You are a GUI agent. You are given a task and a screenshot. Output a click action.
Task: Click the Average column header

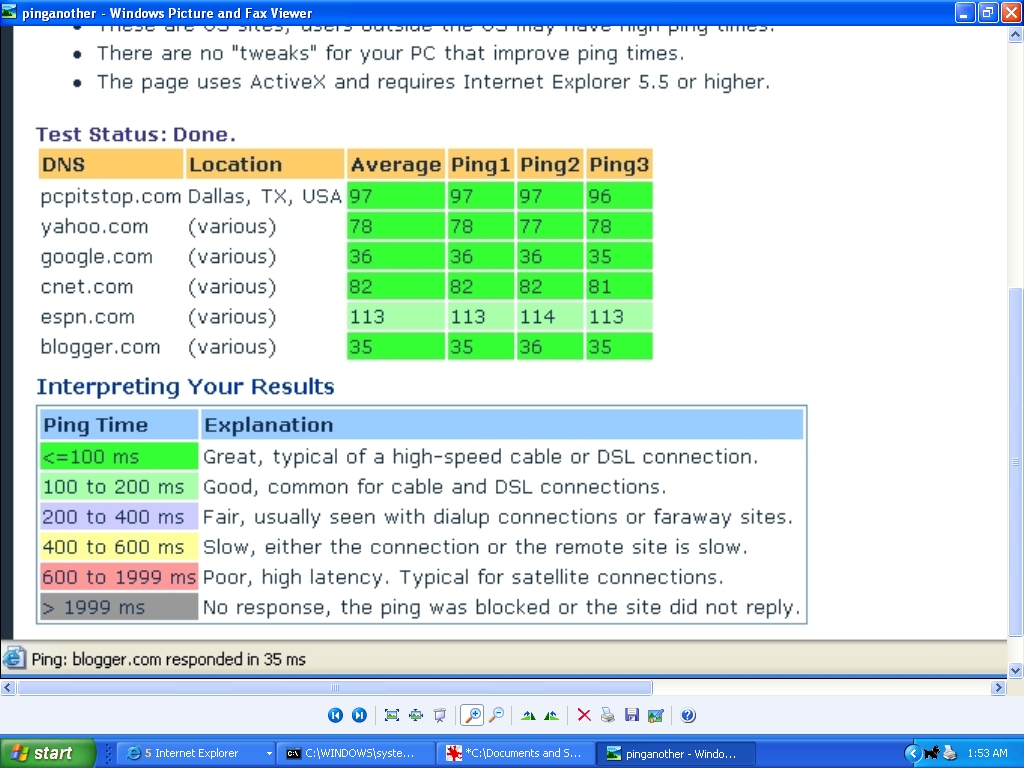click(x=396, y=164)
